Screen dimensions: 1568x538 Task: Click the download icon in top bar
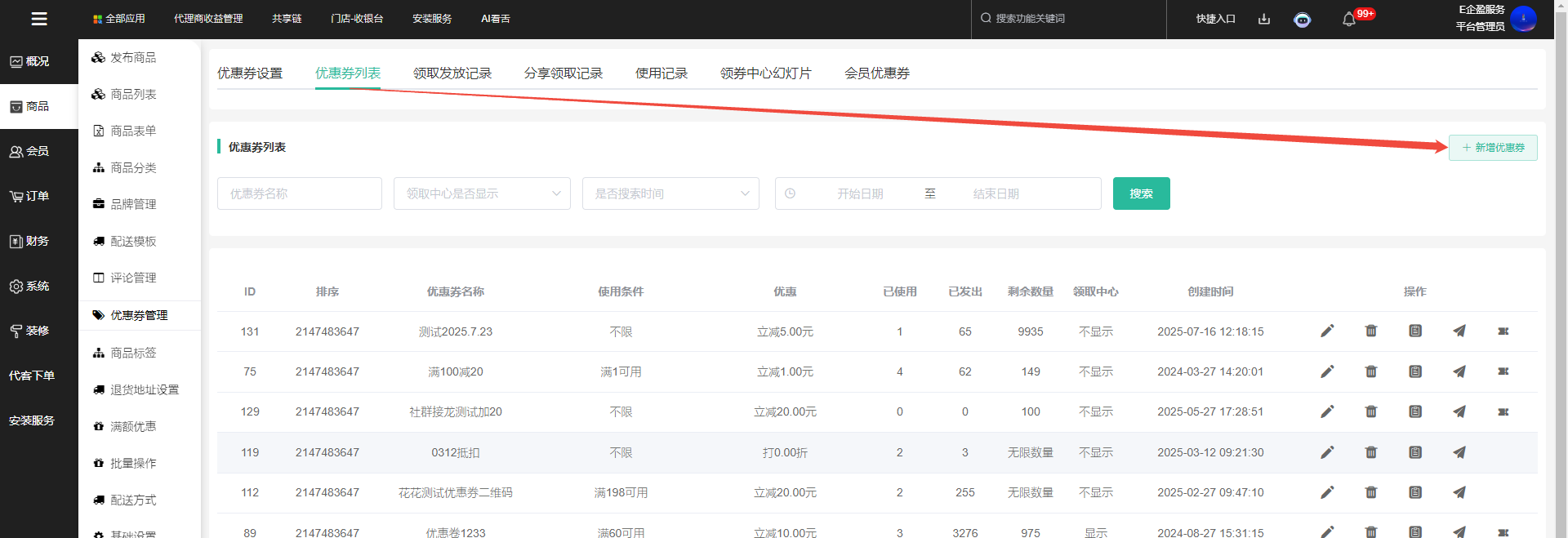(x=1264, y=19)
